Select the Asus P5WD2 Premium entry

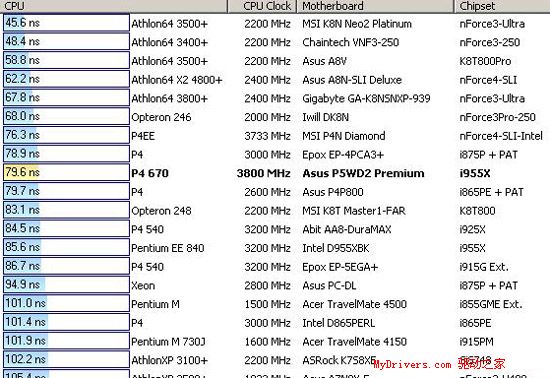(363, 173)
